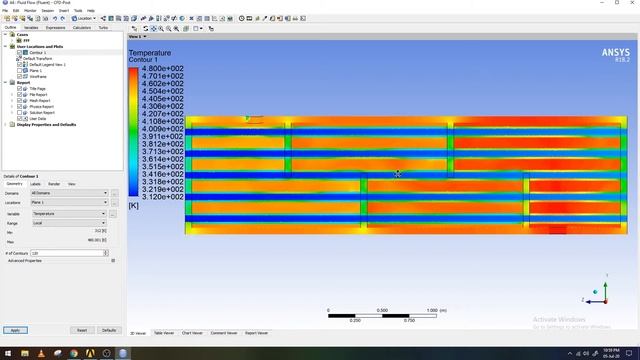Screen dimensions: 640x360
Task: Click the viewer select-mode arrow icon
Action: tap(134, 29)
